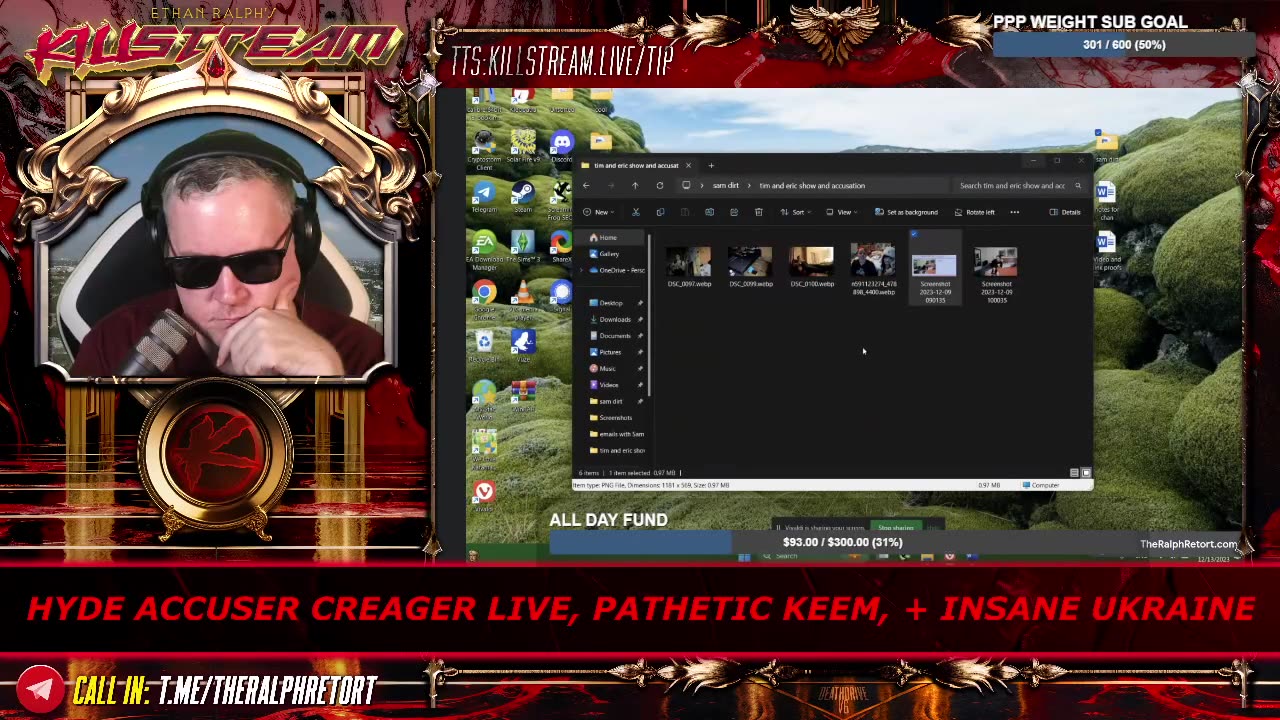Click 'tim and eric show and accusation' breadcrumb
The height and width of the screenshot is (720, 1280).
tap(812, 185)
